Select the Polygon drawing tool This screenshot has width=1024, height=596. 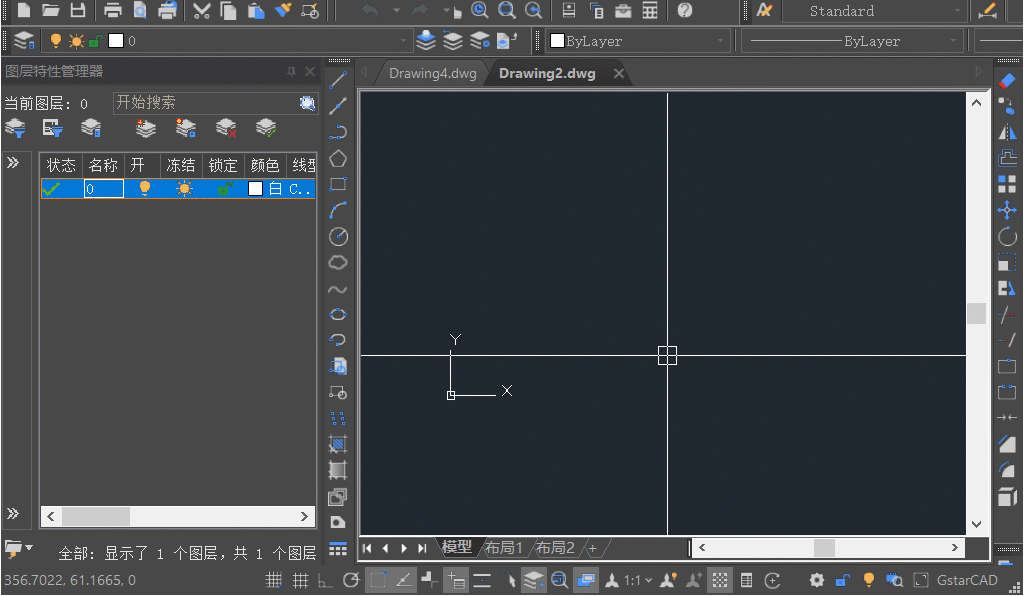[x=339, y=158]
